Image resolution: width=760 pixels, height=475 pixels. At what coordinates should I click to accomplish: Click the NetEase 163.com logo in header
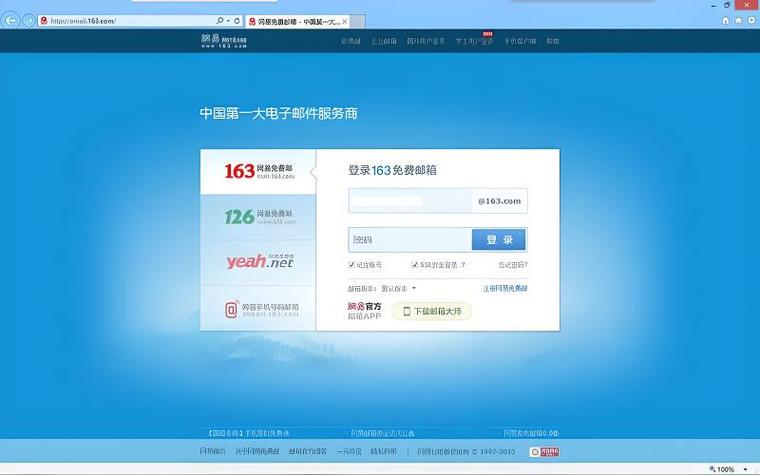224,41
